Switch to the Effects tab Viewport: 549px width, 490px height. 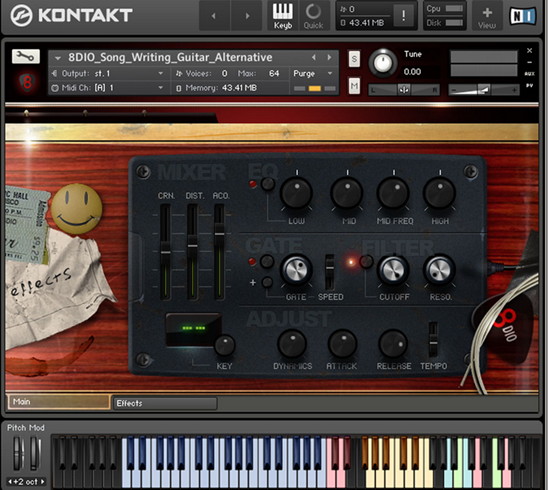click(x=165, y=403)
